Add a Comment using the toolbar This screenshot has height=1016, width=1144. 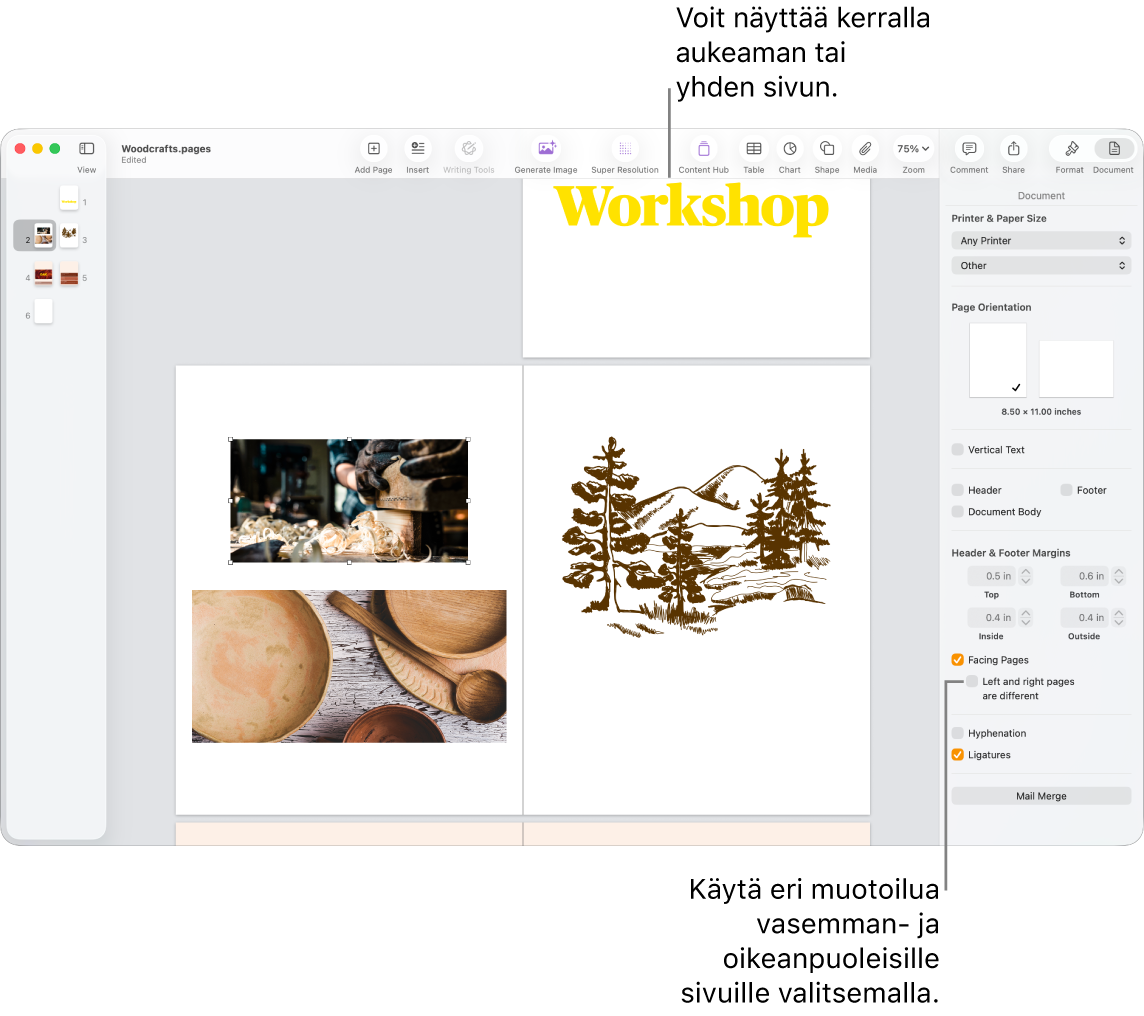(x=969, y=149)
